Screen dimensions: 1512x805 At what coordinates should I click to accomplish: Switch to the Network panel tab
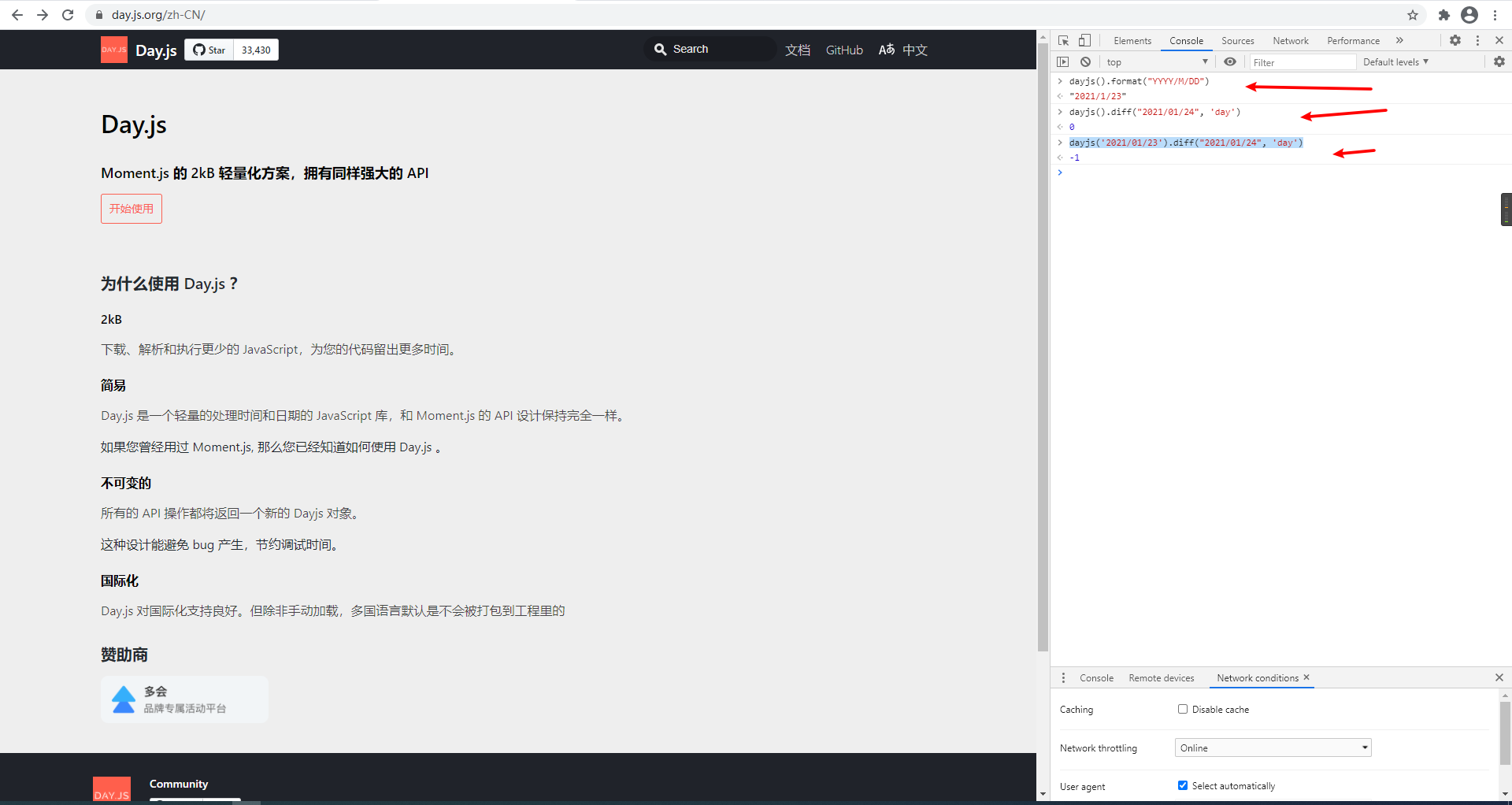pos(1291,40)
